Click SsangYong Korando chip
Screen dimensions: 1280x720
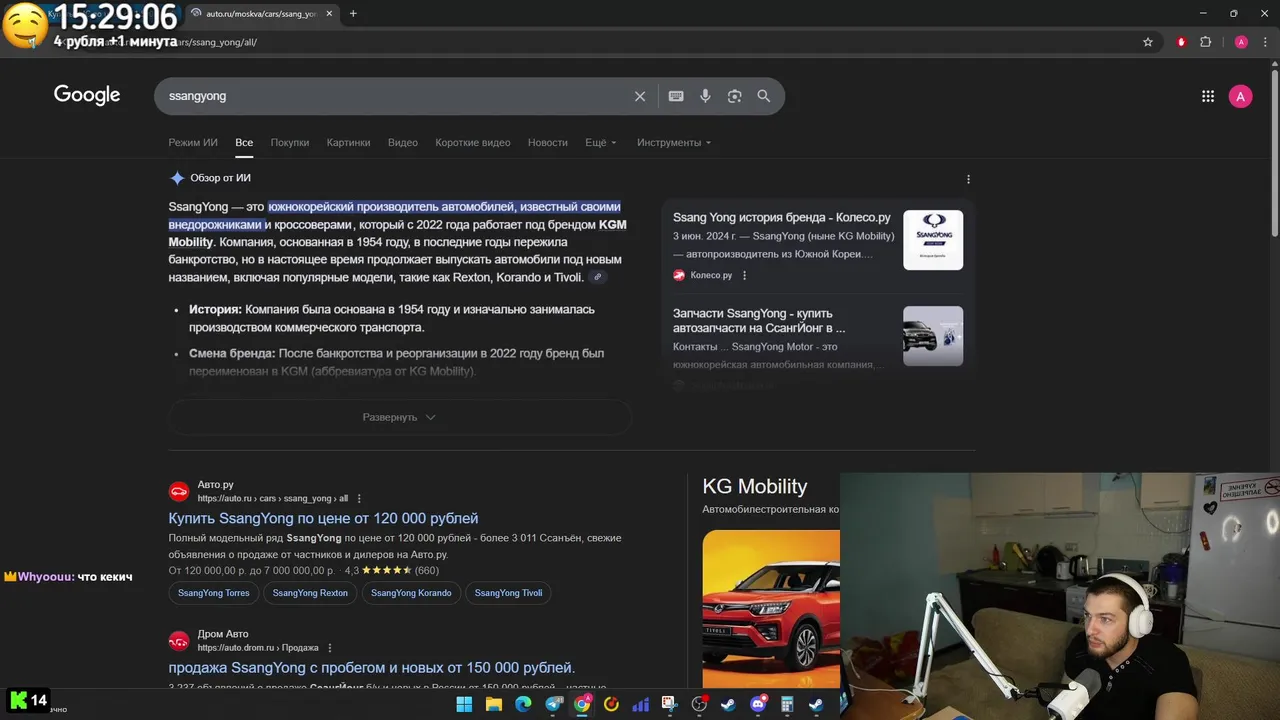point(411,593)
